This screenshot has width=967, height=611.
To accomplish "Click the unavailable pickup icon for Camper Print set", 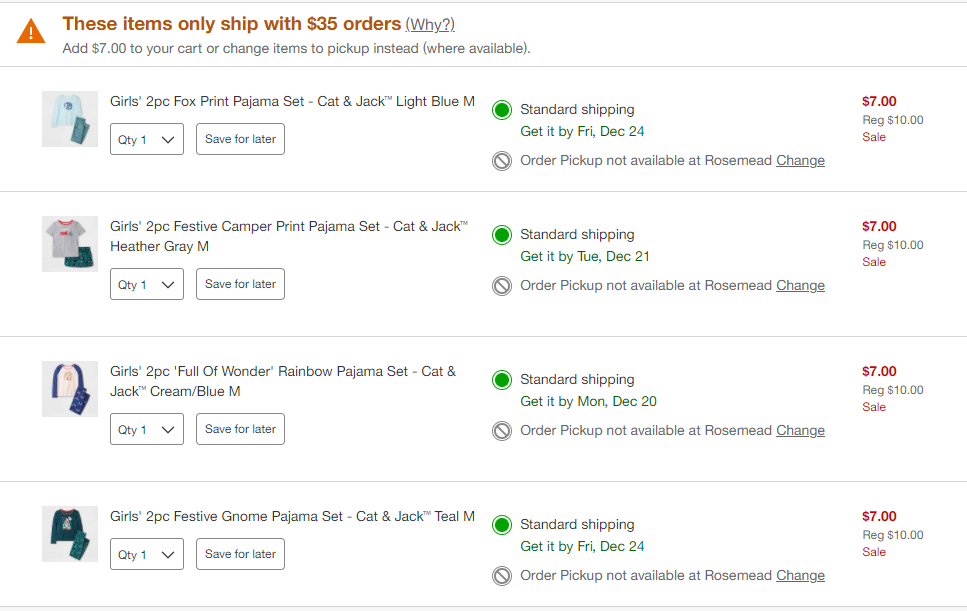I will (502, 286).
